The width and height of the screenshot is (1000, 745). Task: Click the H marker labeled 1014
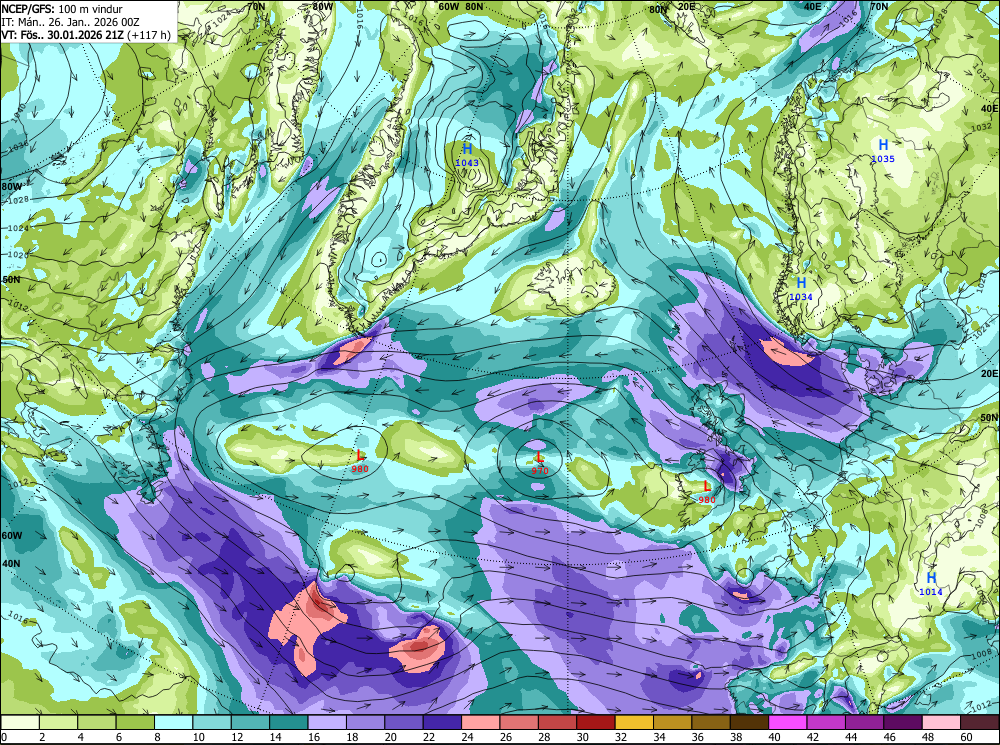931,578
